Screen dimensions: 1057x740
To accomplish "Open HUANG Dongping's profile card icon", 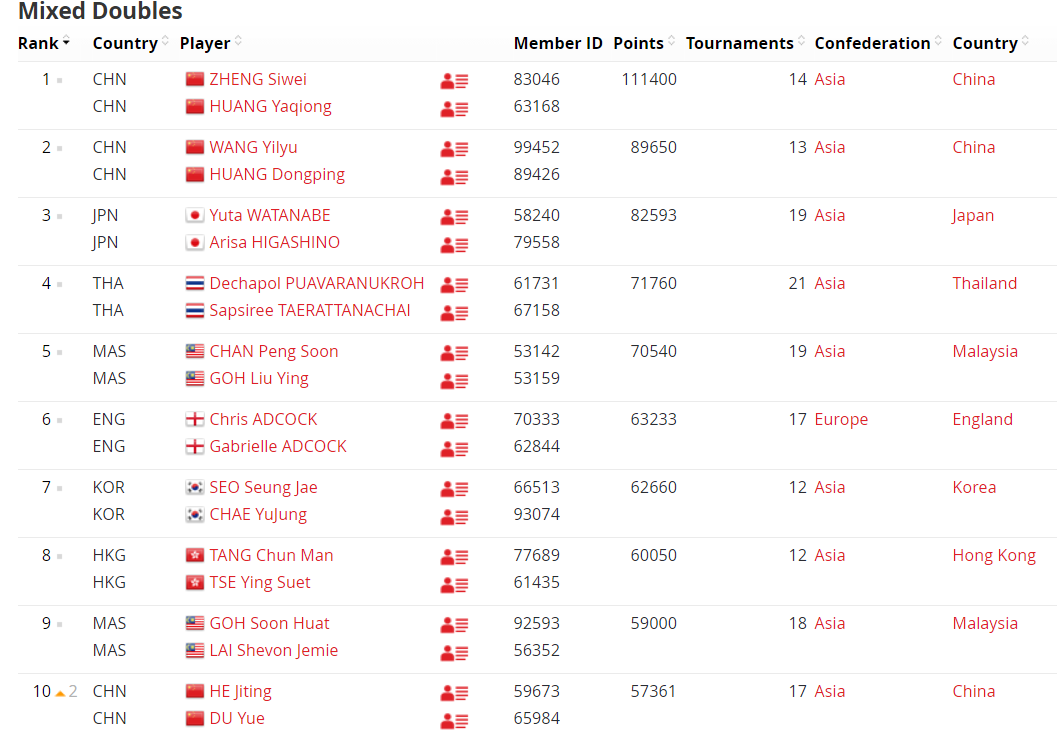I will coord(454,177).
